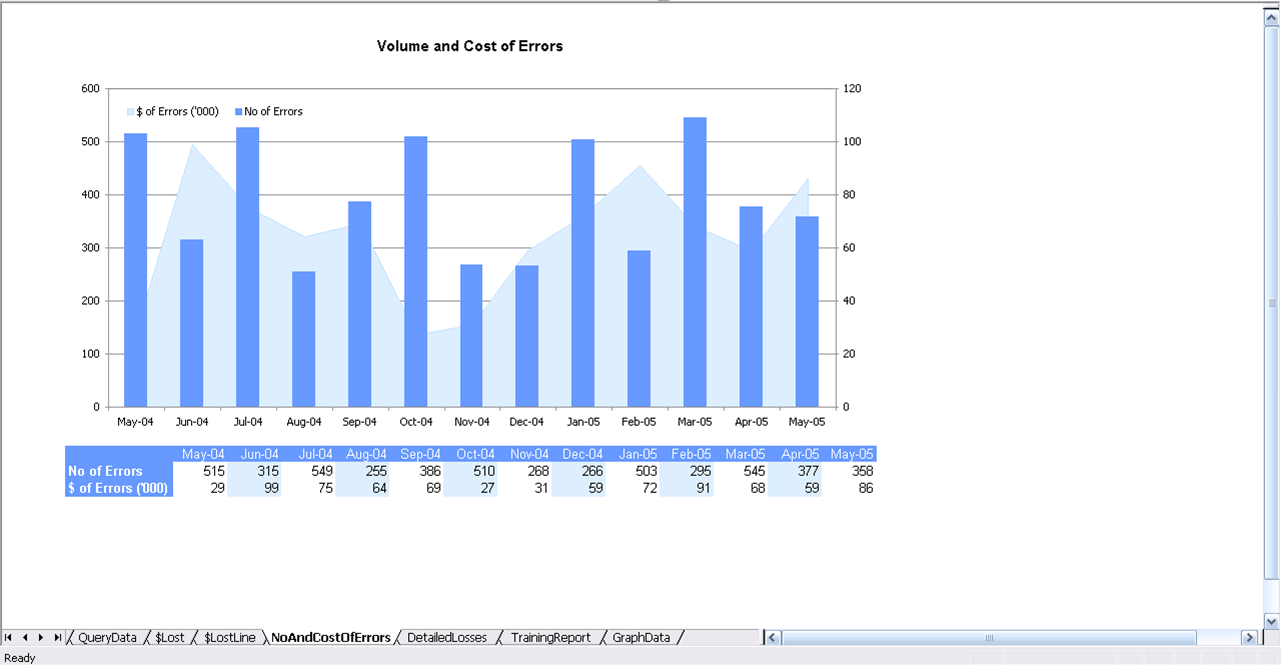Open the DetailedLosses sheet tab
Screen dimensions: 1281x665
click(x=447, y=638)
